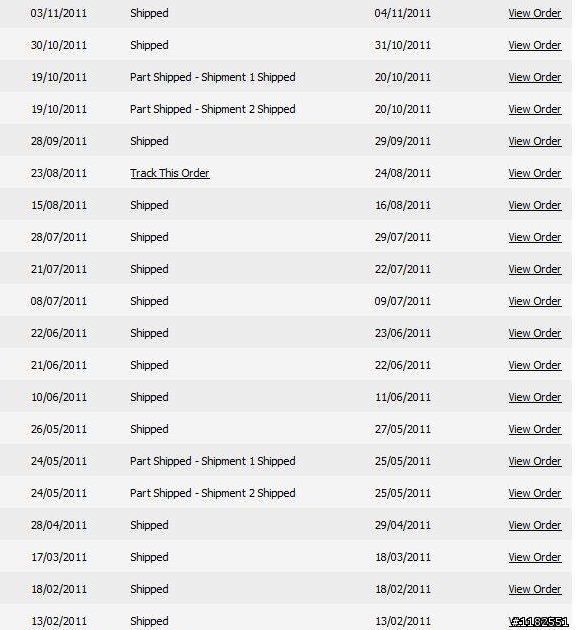Open View Order for 10/06/2011 row
Image resolution: width=576 pixels, height=630 pixels.
[535, 397]
